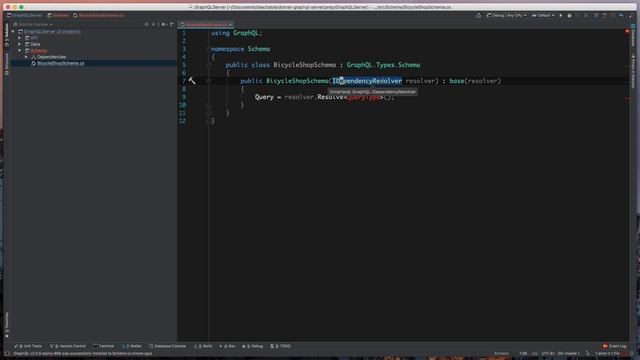Close the BicycleShopSchema.cs editor tab
This screenshot has height=360, width=640.
(230, 24)
